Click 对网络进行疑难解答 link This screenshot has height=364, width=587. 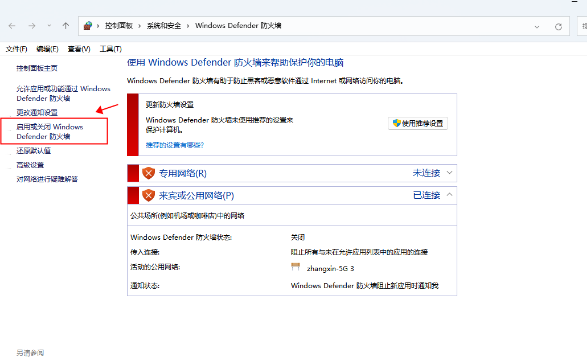[x=47, y=179]
